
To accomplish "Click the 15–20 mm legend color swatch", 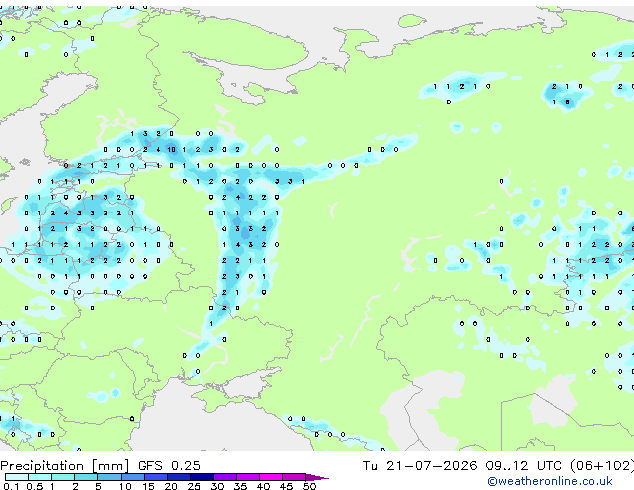I will click(155, 477).
